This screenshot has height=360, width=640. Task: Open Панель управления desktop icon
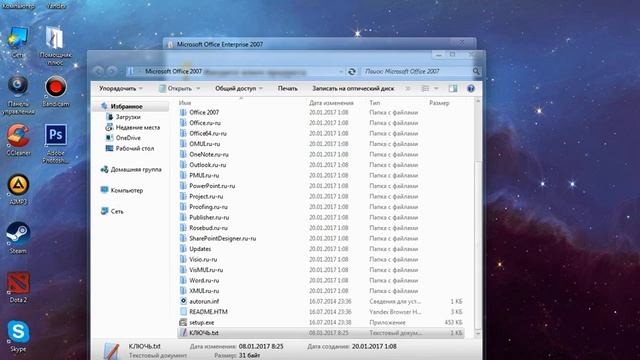18,95
